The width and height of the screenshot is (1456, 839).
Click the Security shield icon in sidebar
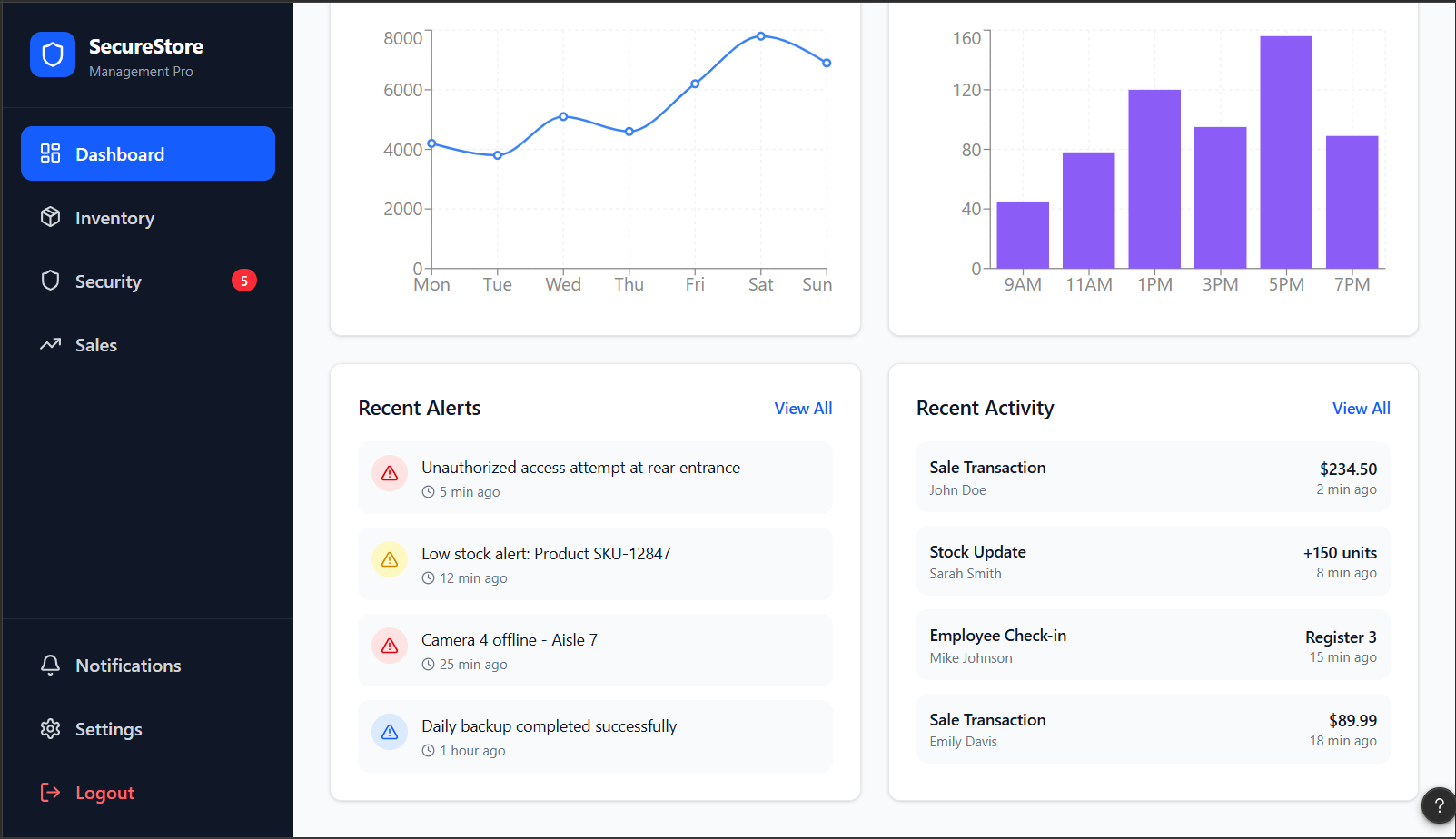click(x=51, y=281)
